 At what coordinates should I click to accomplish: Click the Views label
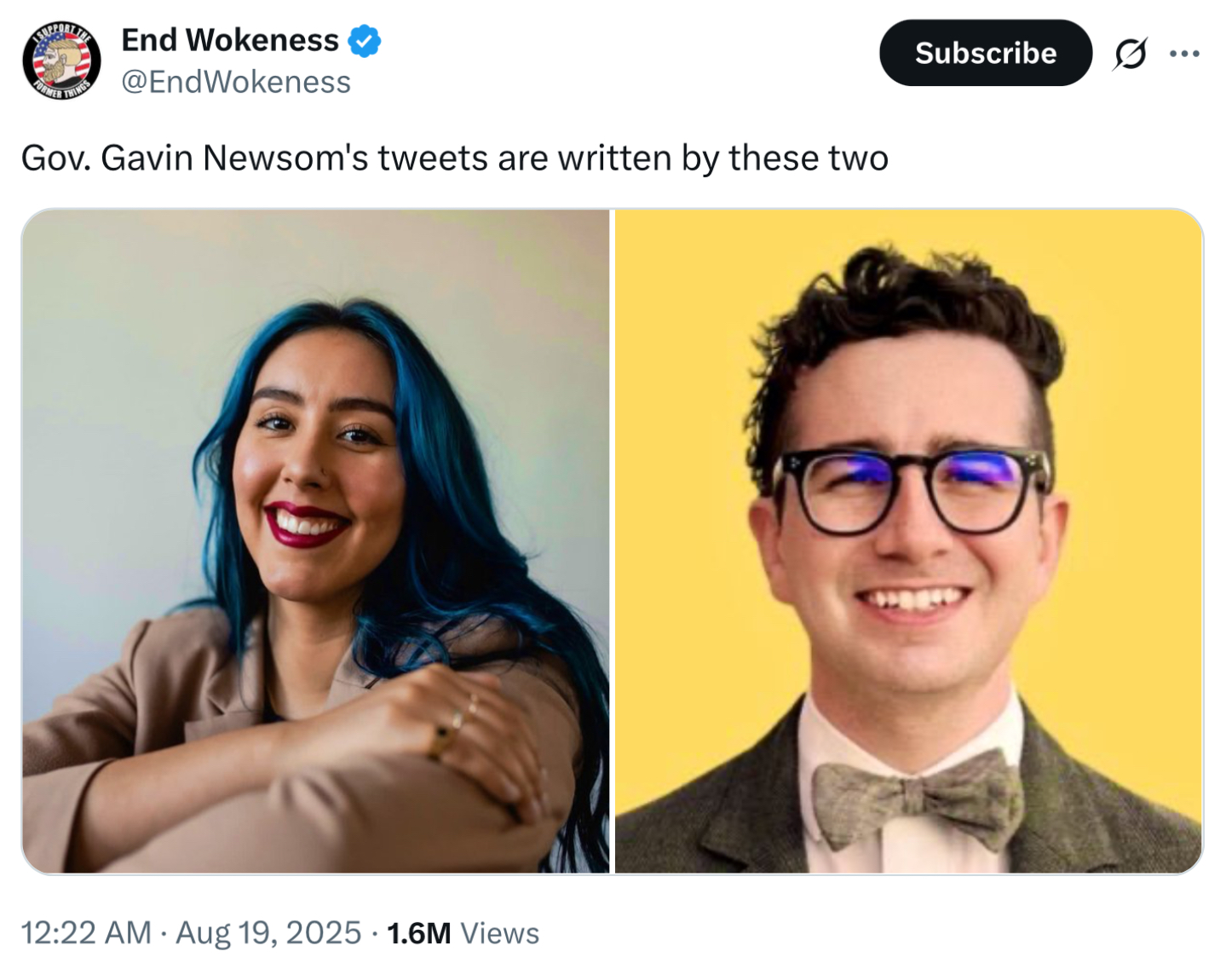[500, 933]
